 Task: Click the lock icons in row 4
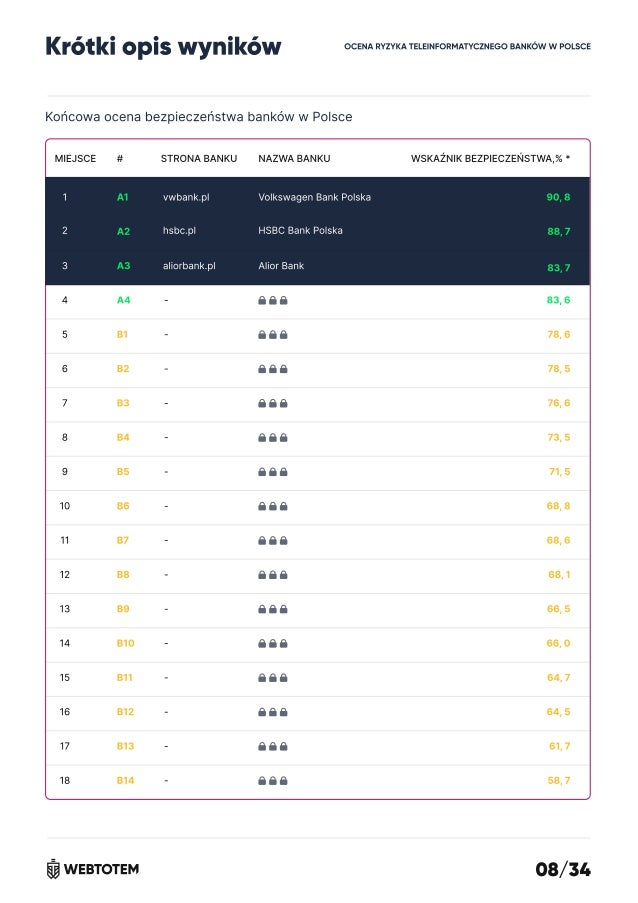273,300
